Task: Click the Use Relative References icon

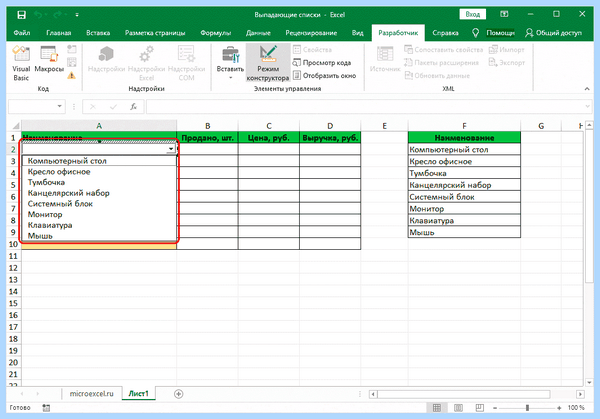Action: [x=72, y=62]
